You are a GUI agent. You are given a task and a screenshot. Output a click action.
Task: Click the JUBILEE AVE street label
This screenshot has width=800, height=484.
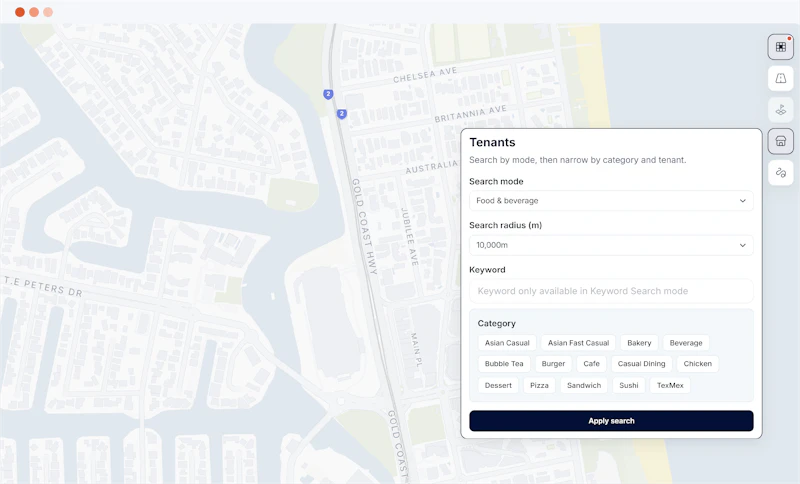coord(409,237)
